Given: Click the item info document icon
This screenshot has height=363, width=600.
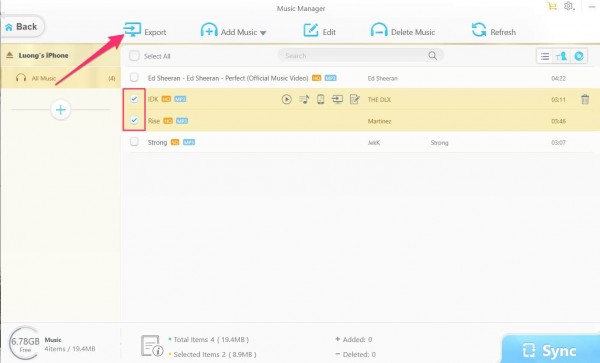Looking at the screenshot, I should (151, 346).
